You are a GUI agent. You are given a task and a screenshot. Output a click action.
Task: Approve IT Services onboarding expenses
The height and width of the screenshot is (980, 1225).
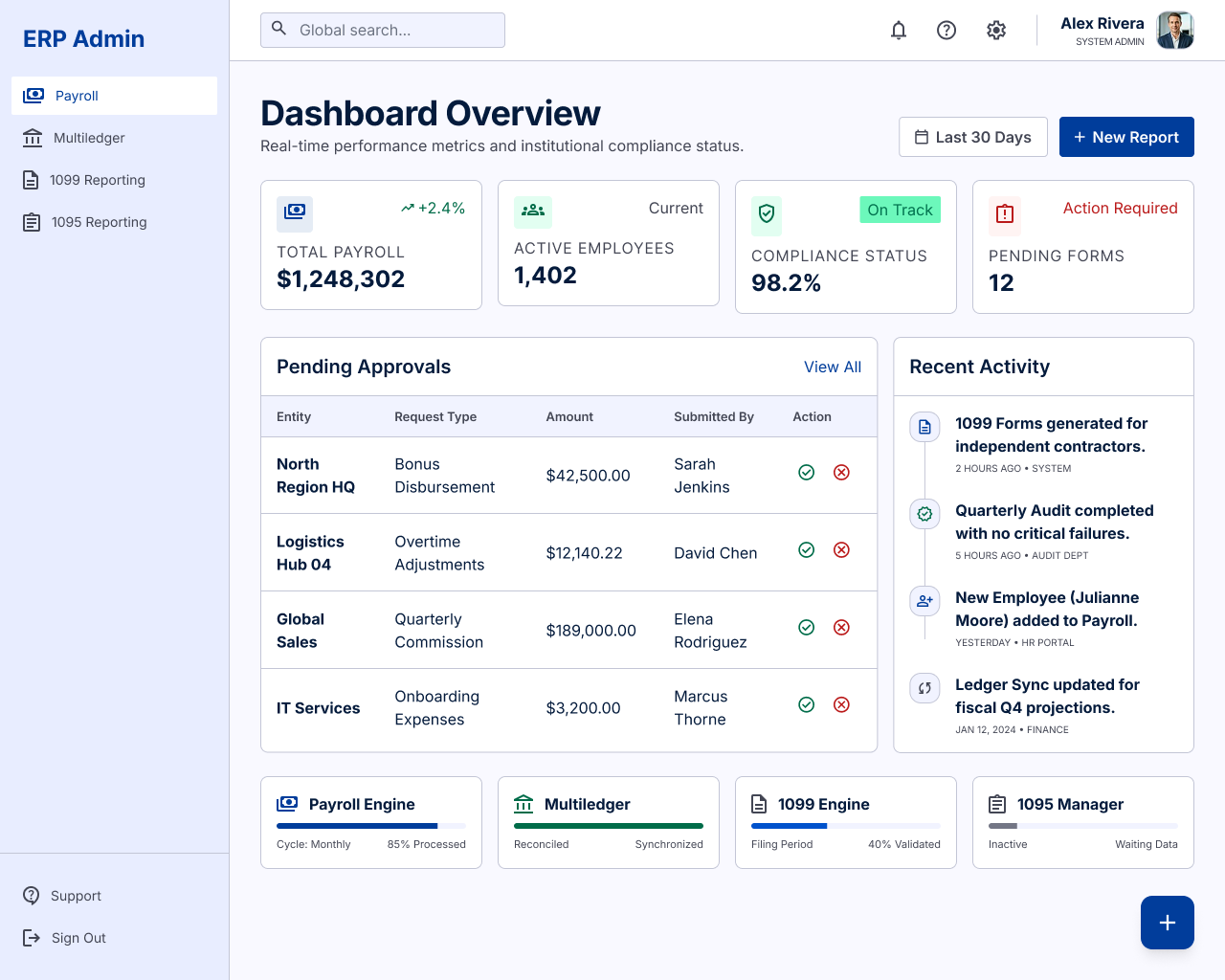pyautogui.click(x=807, y=705)
